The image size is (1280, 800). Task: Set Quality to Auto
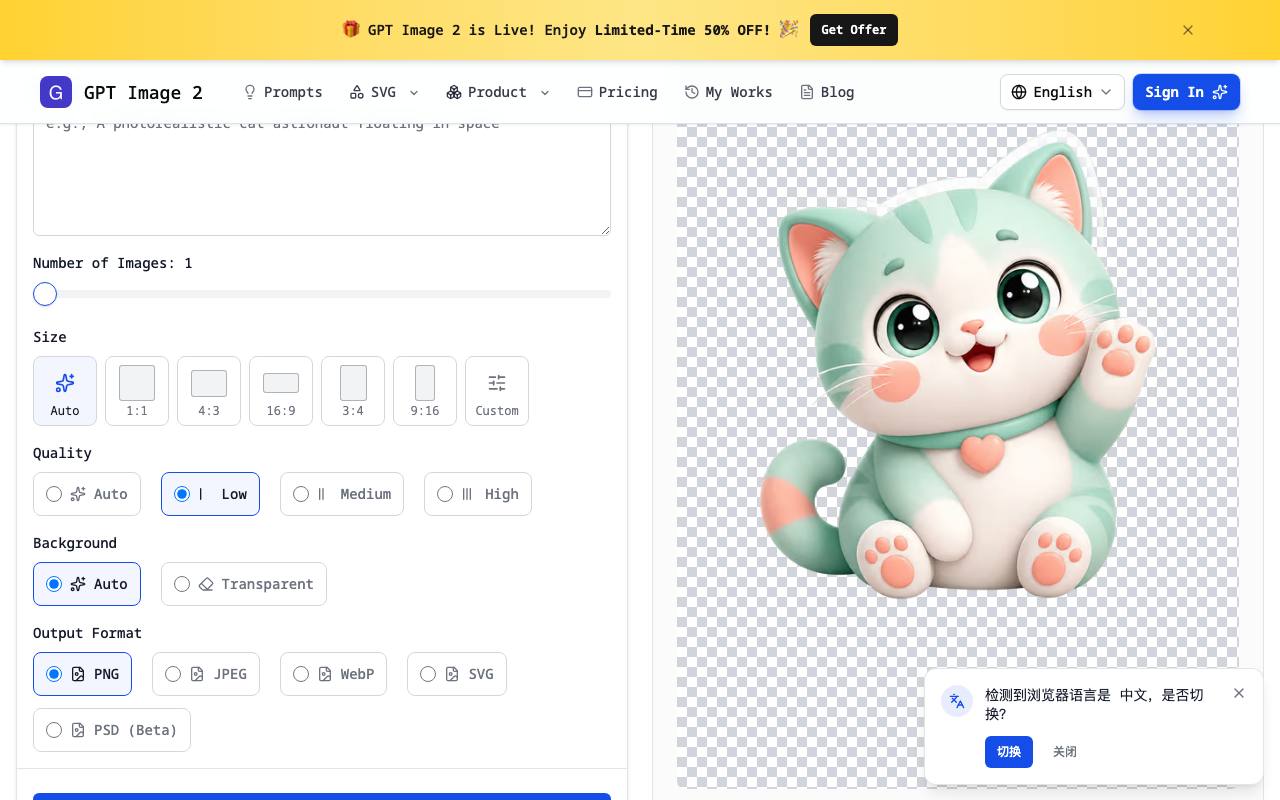click(x=87, y=494)
